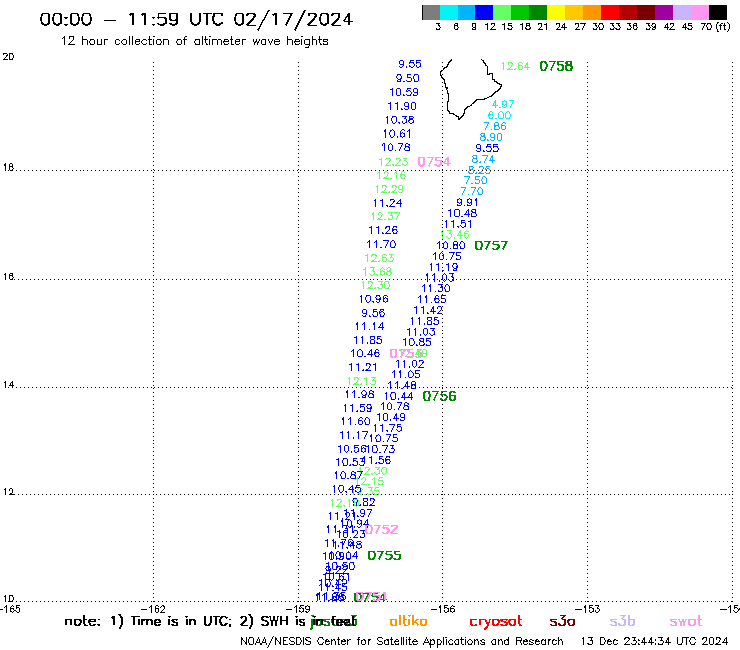
Task: Click the bright red 33 ft legend swatch
Action: click(x=610, y=12)
